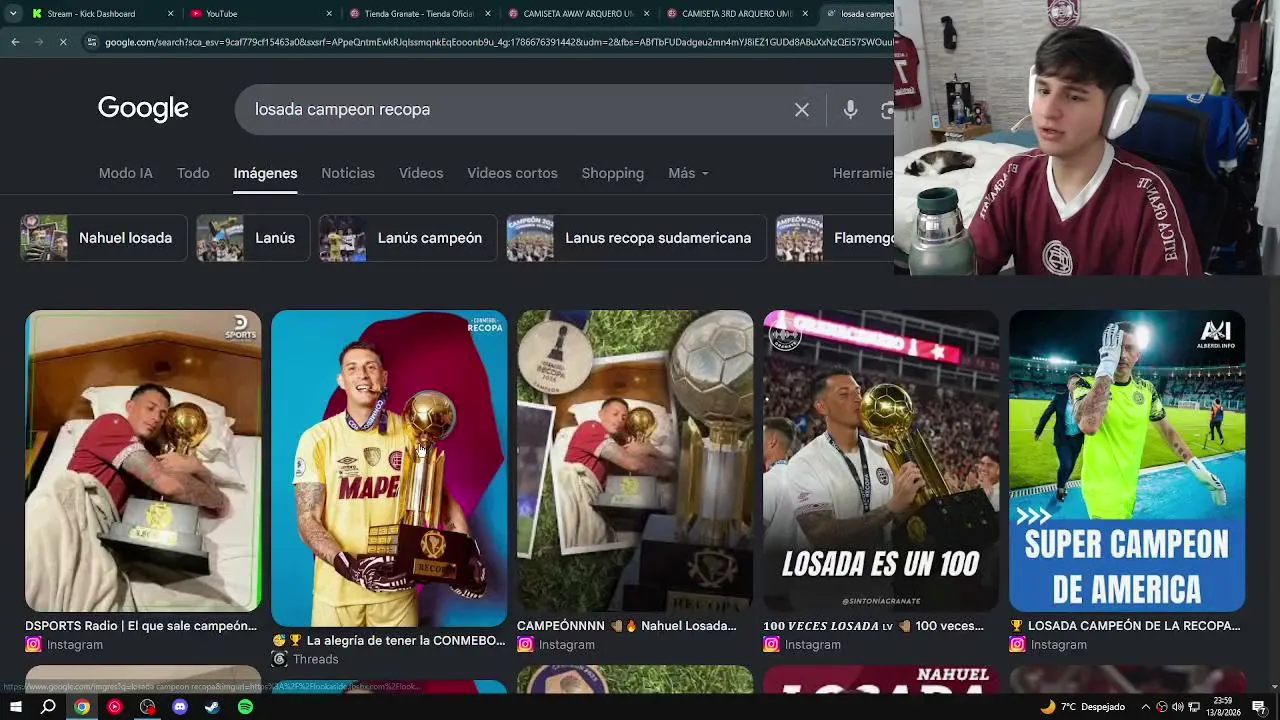The image size is (1280, 720).
Task: Open the DSPORTS Radio result title link
Action: [x=141, y=626]
